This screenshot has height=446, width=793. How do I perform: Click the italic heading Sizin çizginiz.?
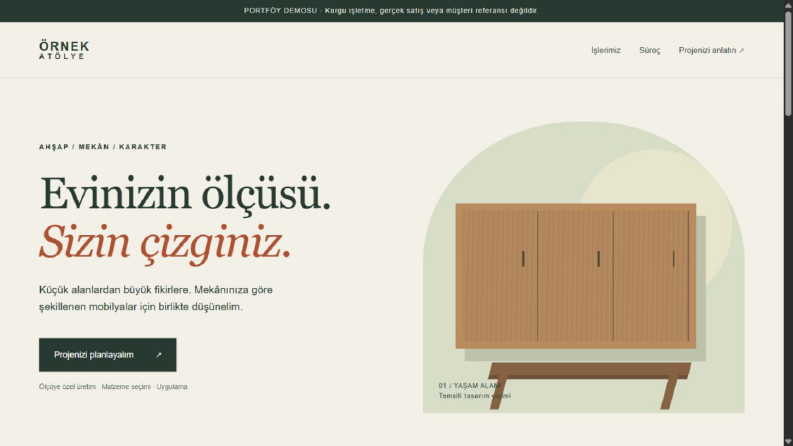pos(165,243)
